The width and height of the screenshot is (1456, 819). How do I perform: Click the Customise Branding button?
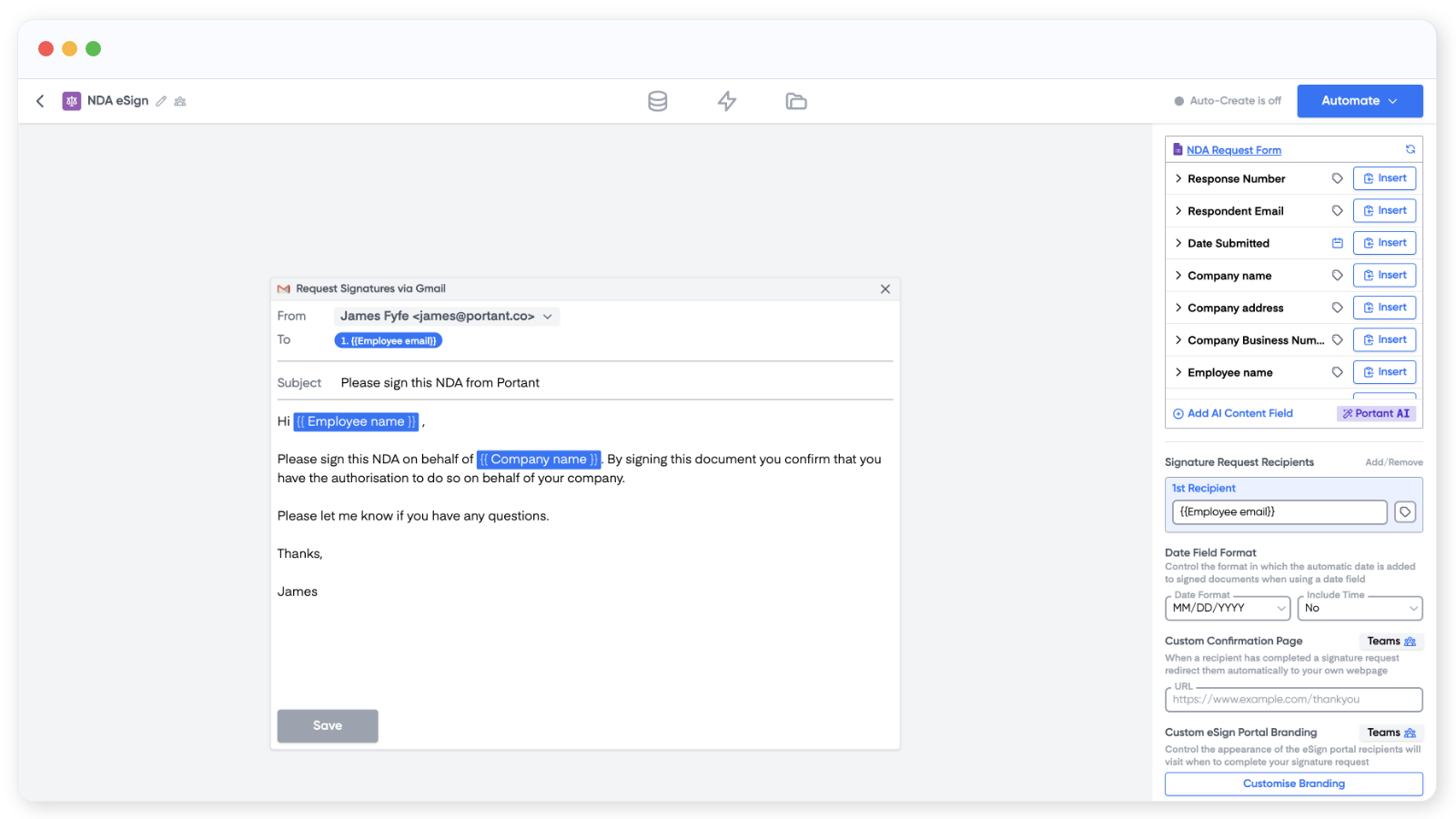(x=1293, y=784)
